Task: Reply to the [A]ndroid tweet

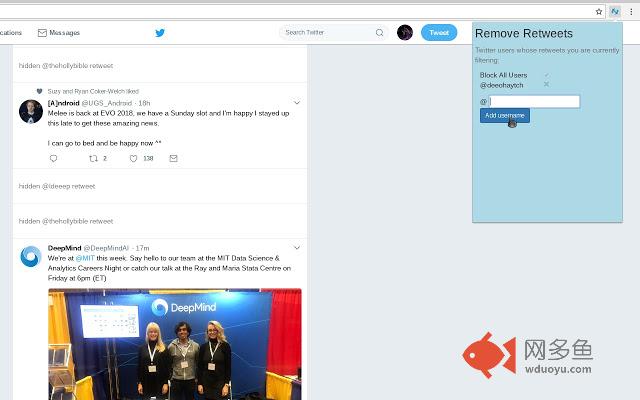Action: 54,158
